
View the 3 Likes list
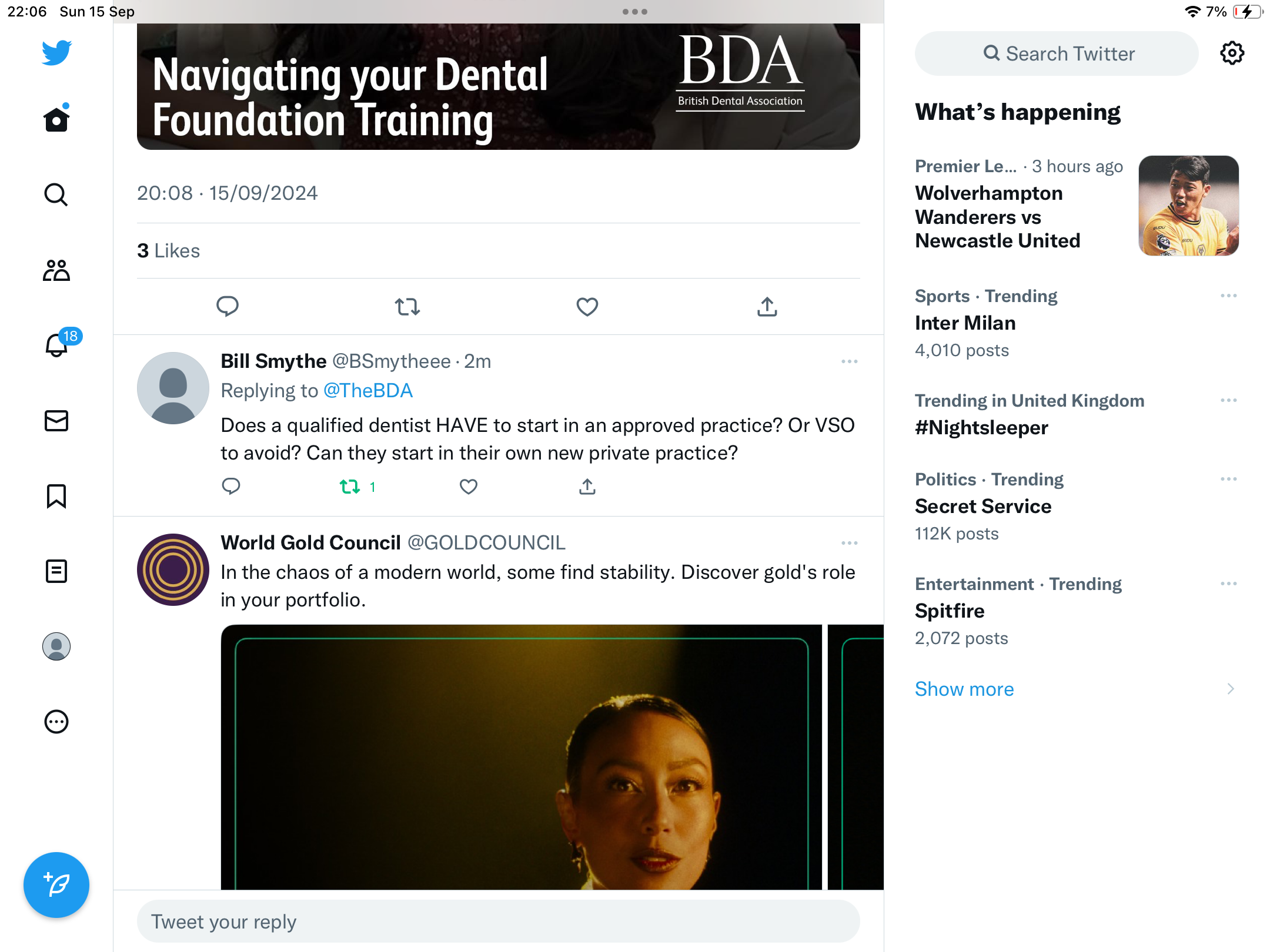click(x=169, y=251)
